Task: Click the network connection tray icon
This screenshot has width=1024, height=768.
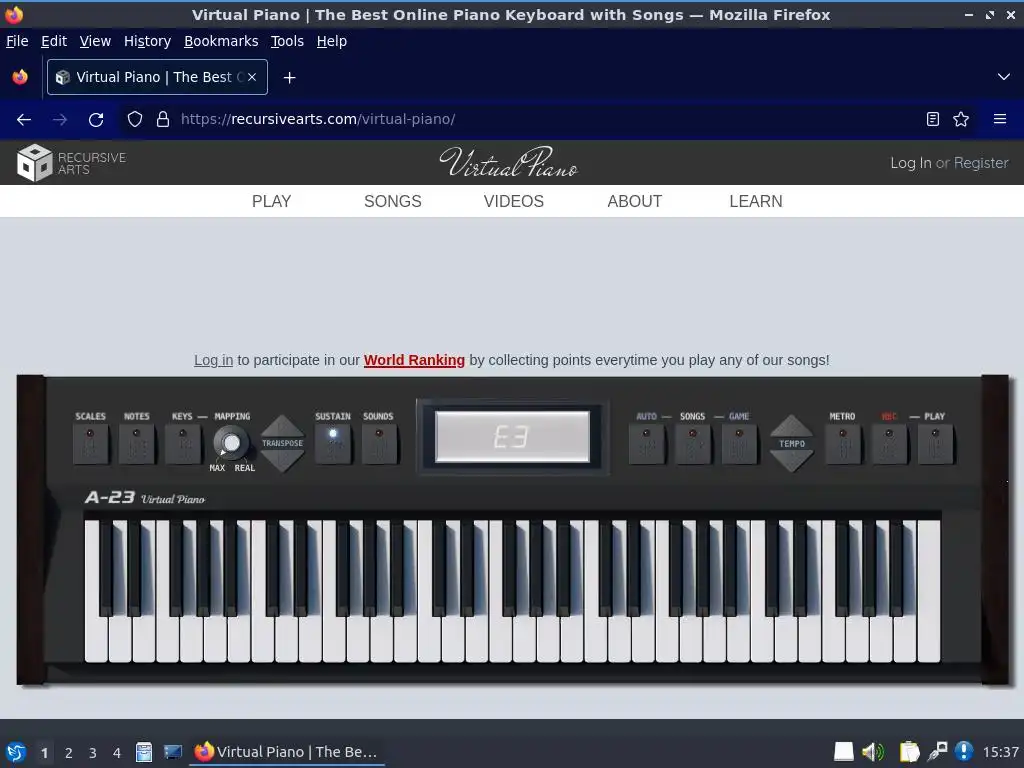Action: 937,752
